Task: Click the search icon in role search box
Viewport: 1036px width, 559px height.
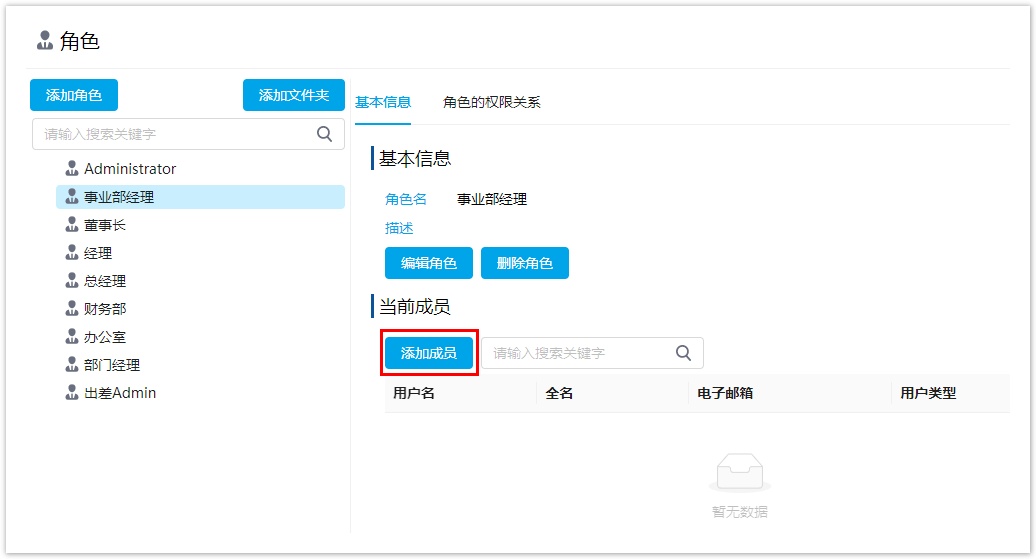Action: click(324, 134)
